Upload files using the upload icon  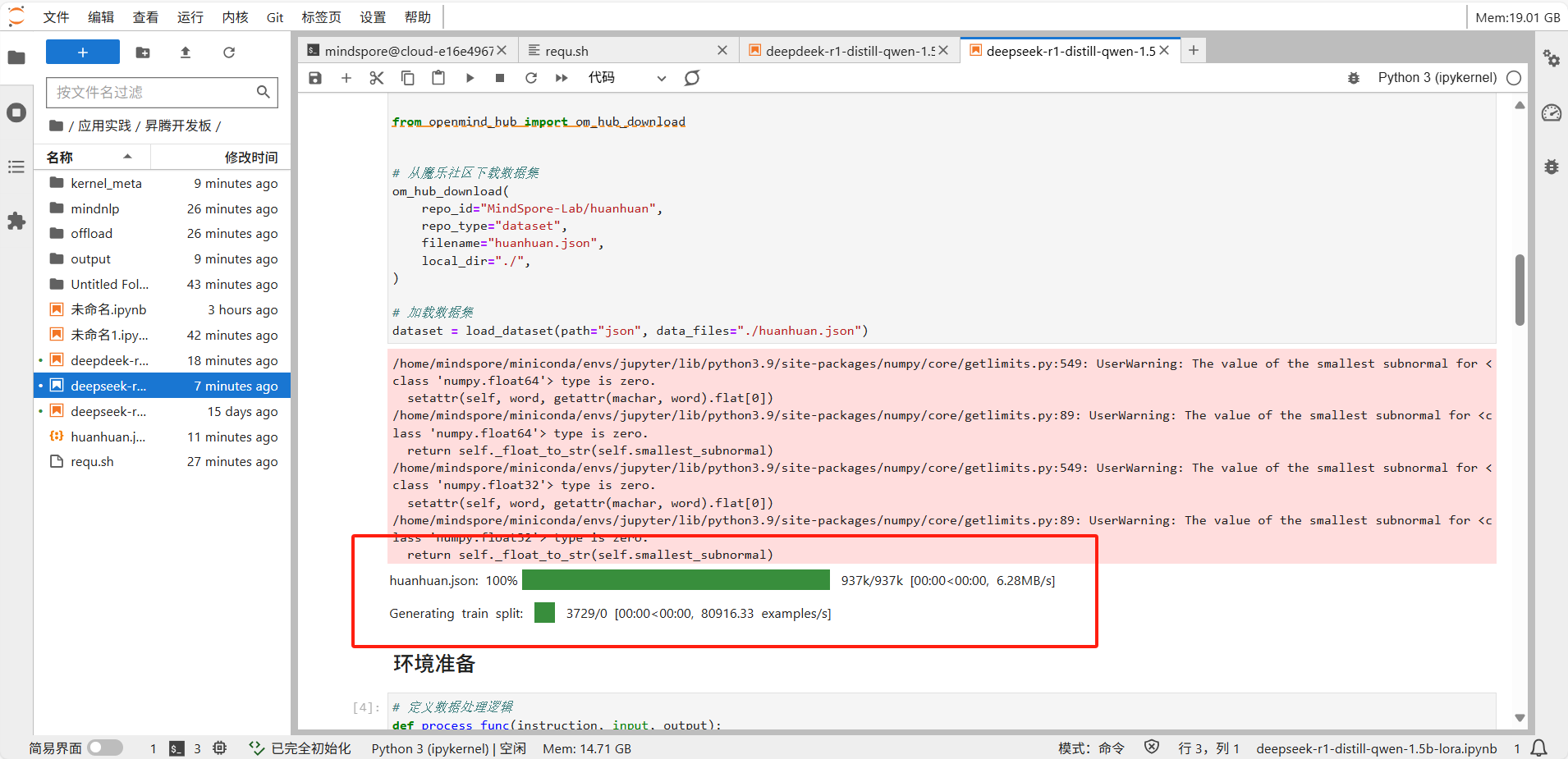(186, 53)
